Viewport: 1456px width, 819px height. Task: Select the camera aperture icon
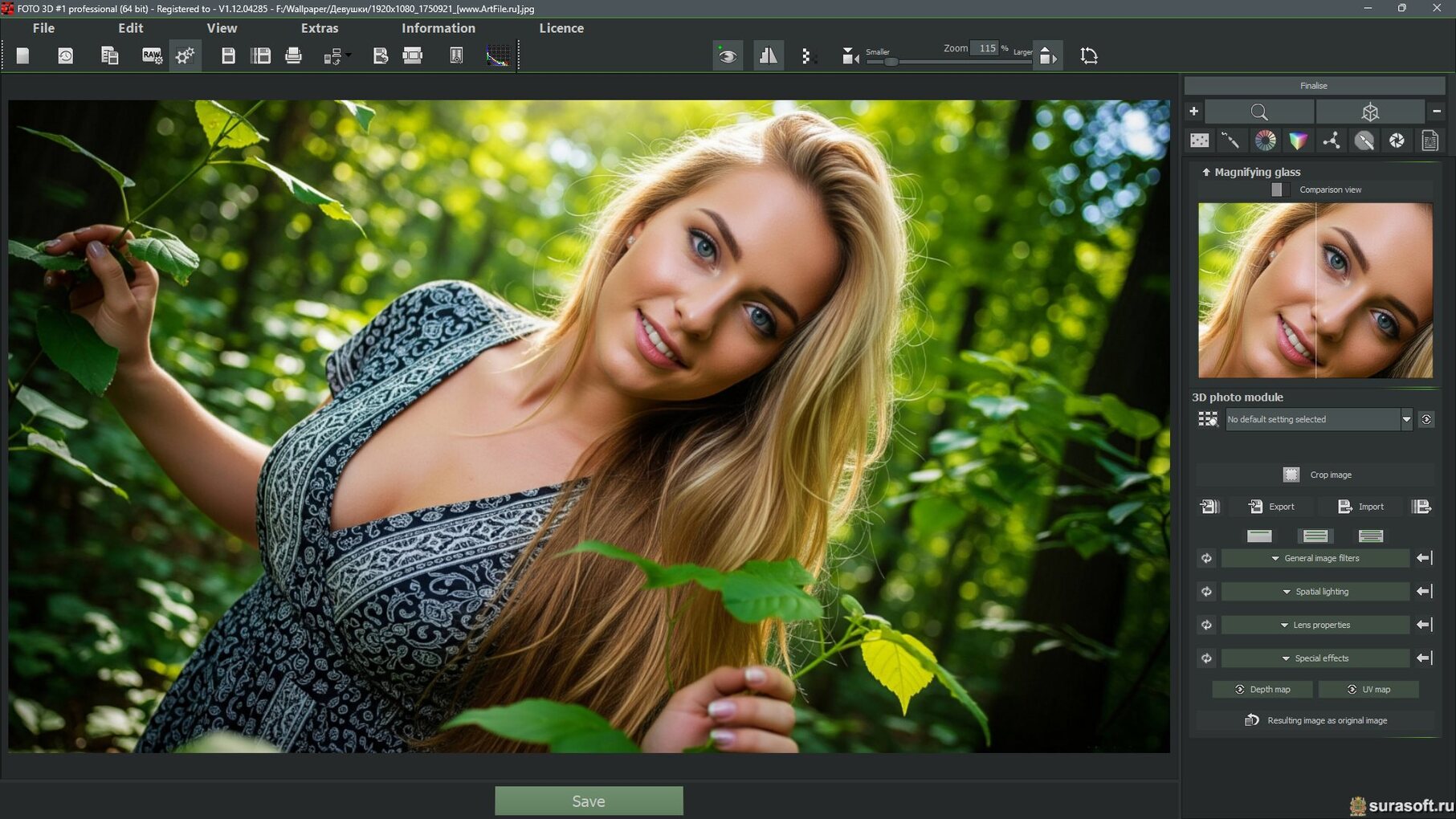tap(1397, 141)
